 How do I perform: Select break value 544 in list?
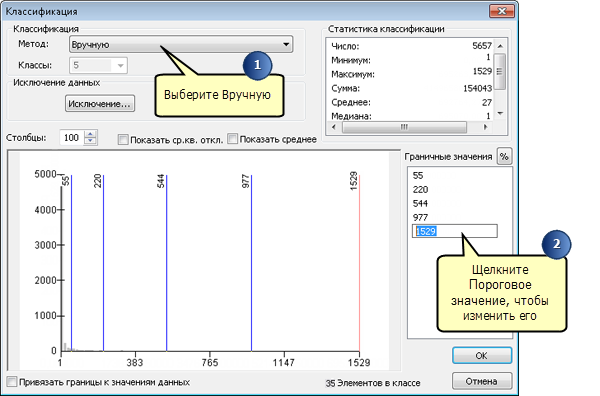tap(420, 203)
